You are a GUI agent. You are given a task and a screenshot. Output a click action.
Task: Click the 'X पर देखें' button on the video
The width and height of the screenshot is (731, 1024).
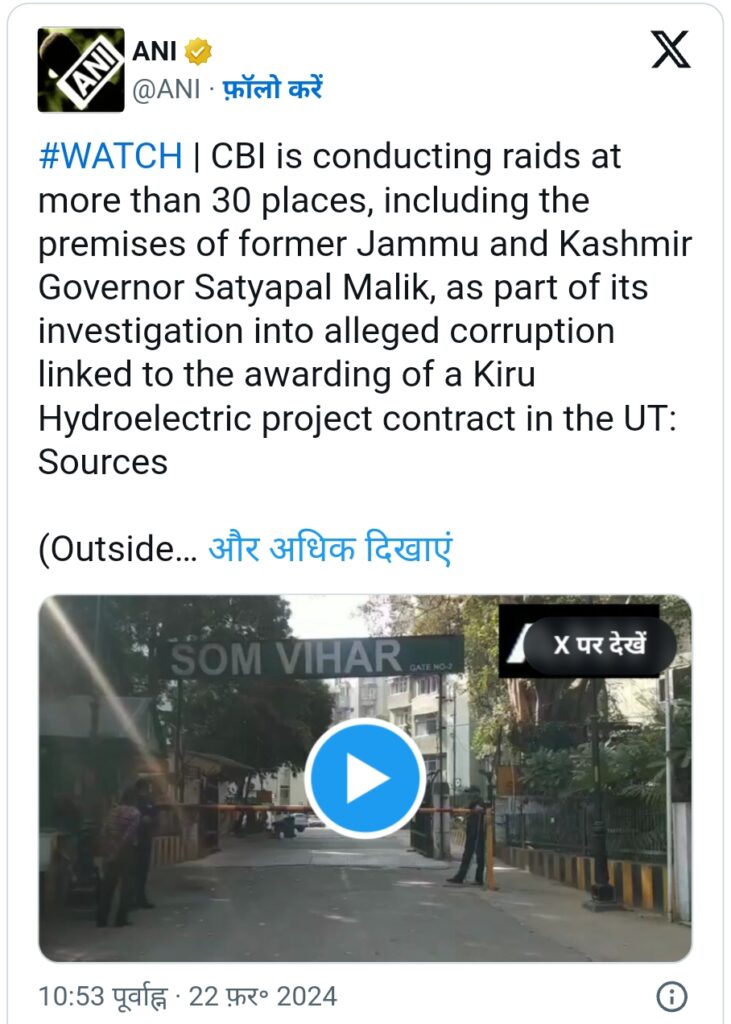click(x=600, y=645)
